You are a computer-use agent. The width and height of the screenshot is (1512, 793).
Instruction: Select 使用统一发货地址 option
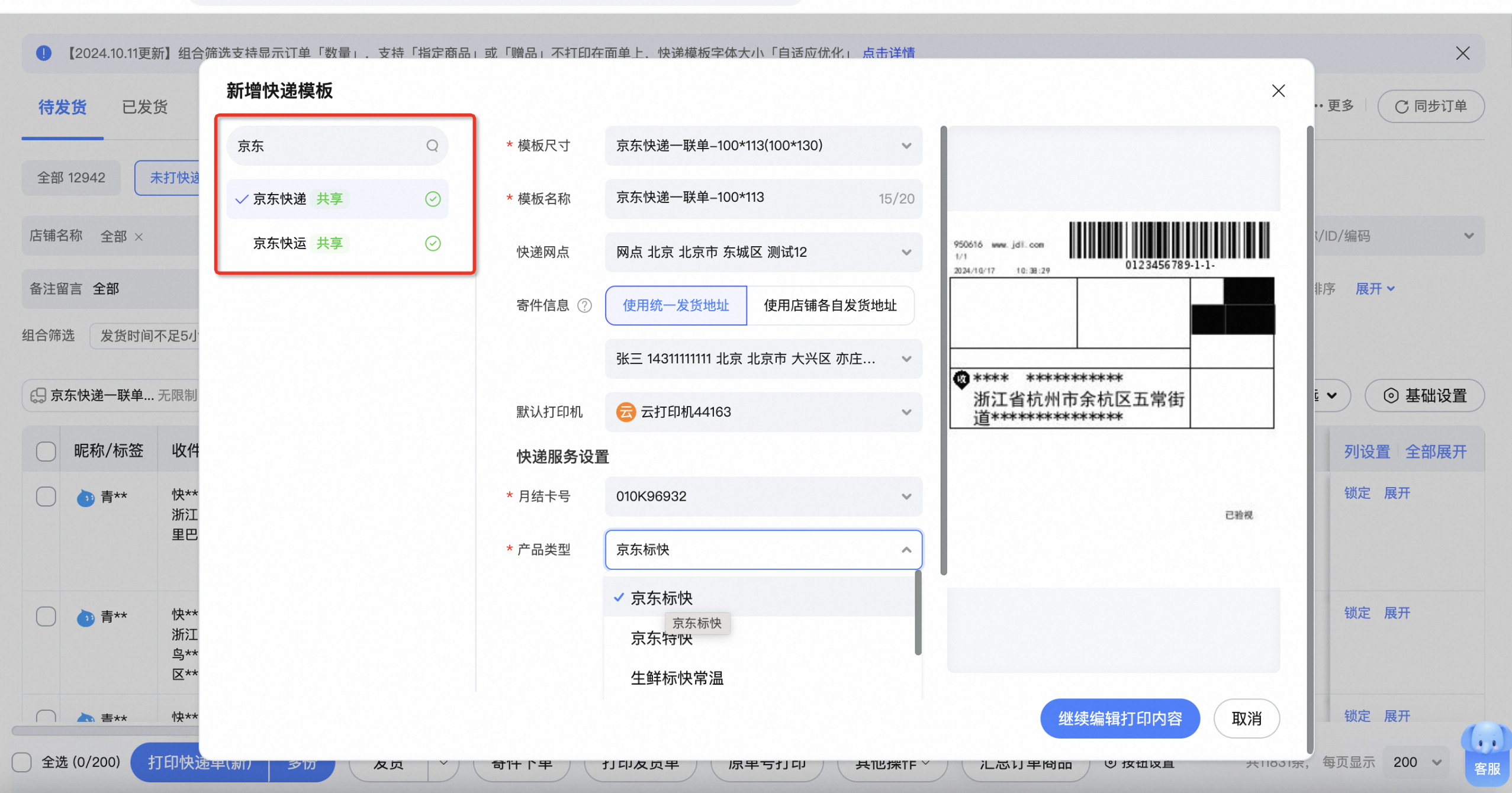click(x=675, y=305)
